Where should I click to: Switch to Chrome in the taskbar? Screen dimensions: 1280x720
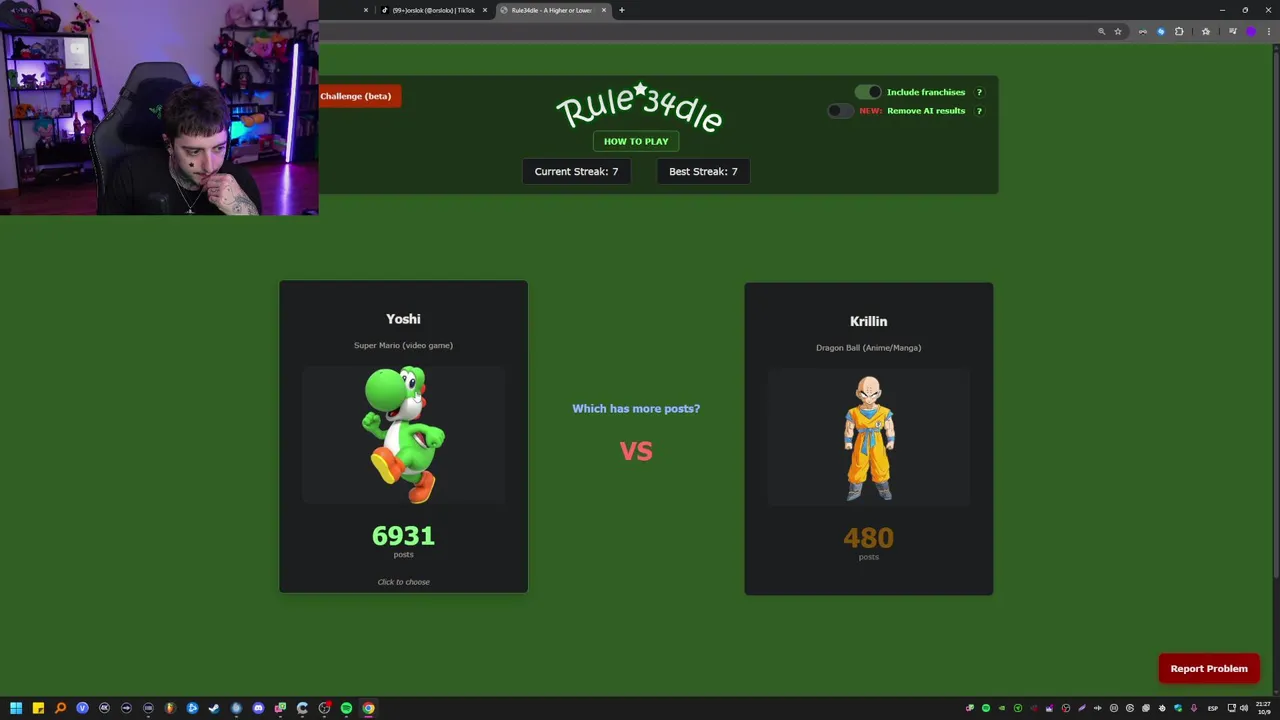368,708
